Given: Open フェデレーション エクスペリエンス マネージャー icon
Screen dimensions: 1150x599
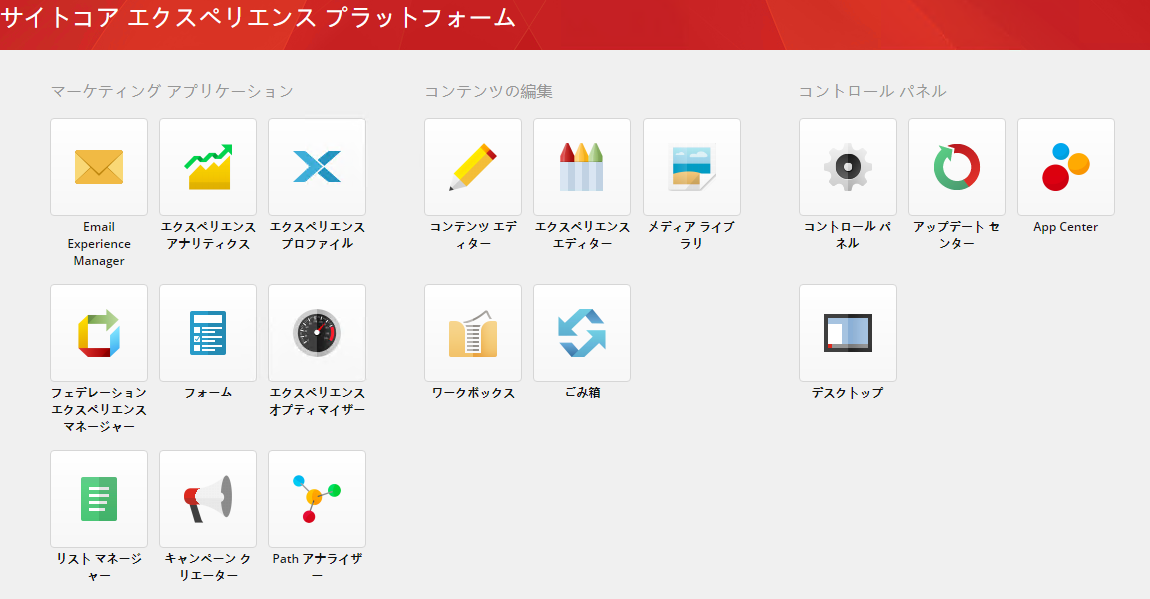Looking at the screenshot, I should [x=99, y=333].
